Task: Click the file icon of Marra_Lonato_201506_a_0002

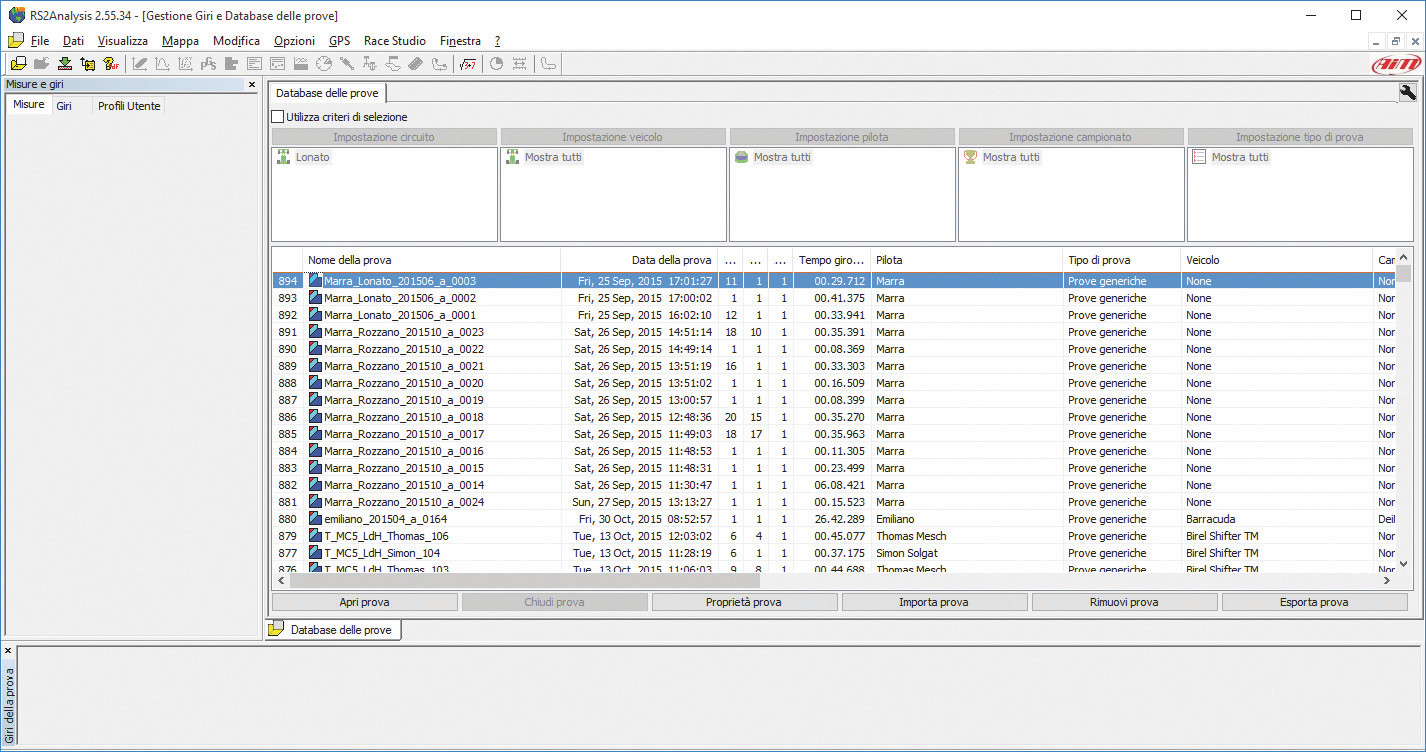Action: 316,298
